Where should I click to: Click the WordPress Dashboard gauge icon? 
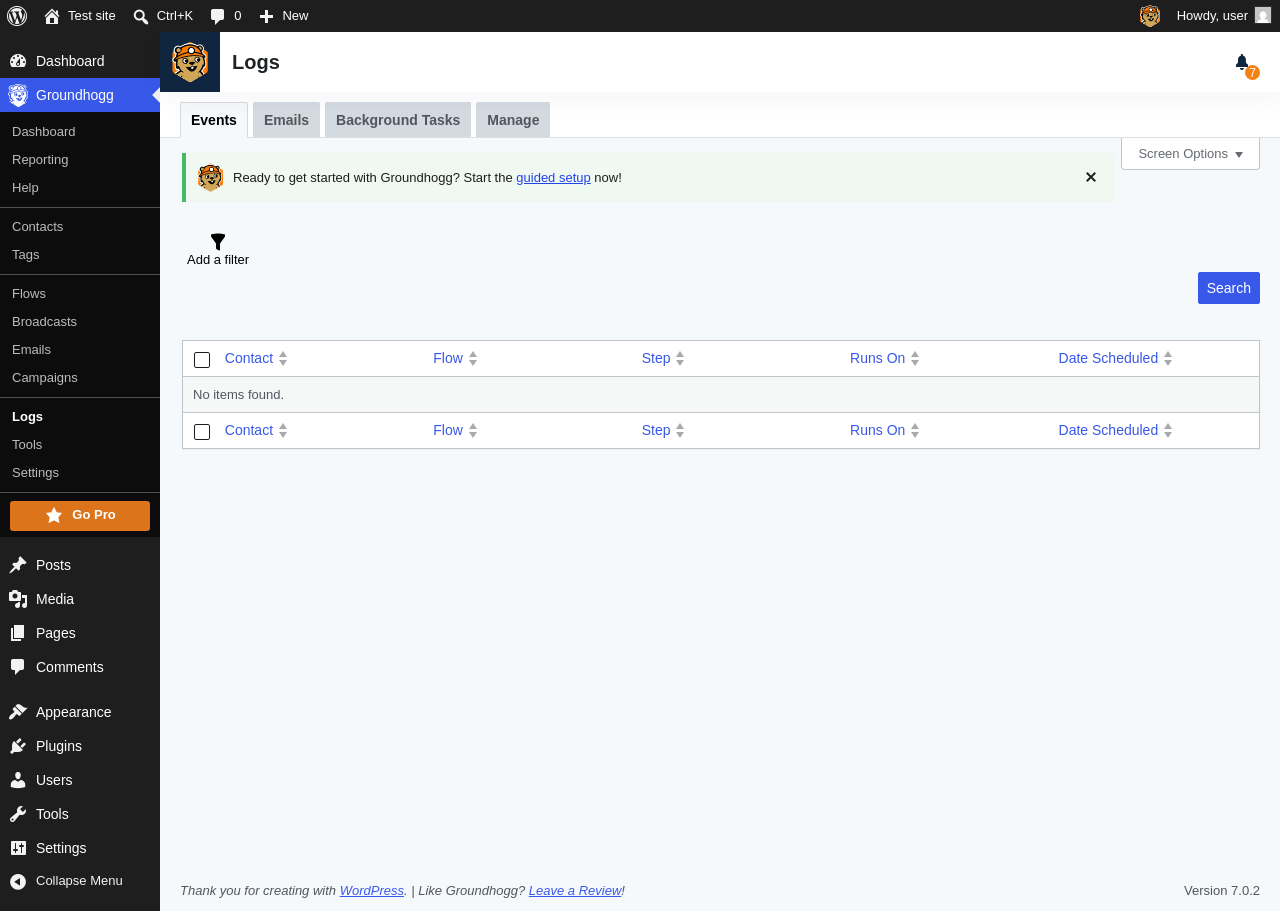click(18, 61)
